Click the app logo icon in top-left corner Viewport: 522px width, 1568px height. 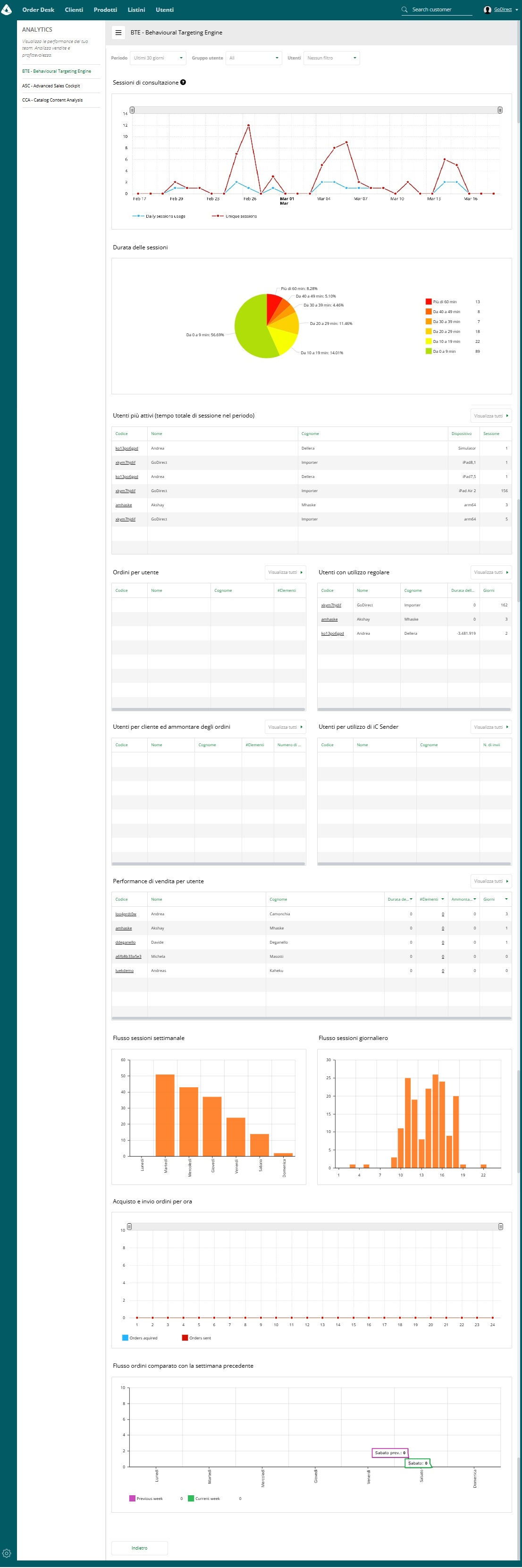(x=7, y=10)
